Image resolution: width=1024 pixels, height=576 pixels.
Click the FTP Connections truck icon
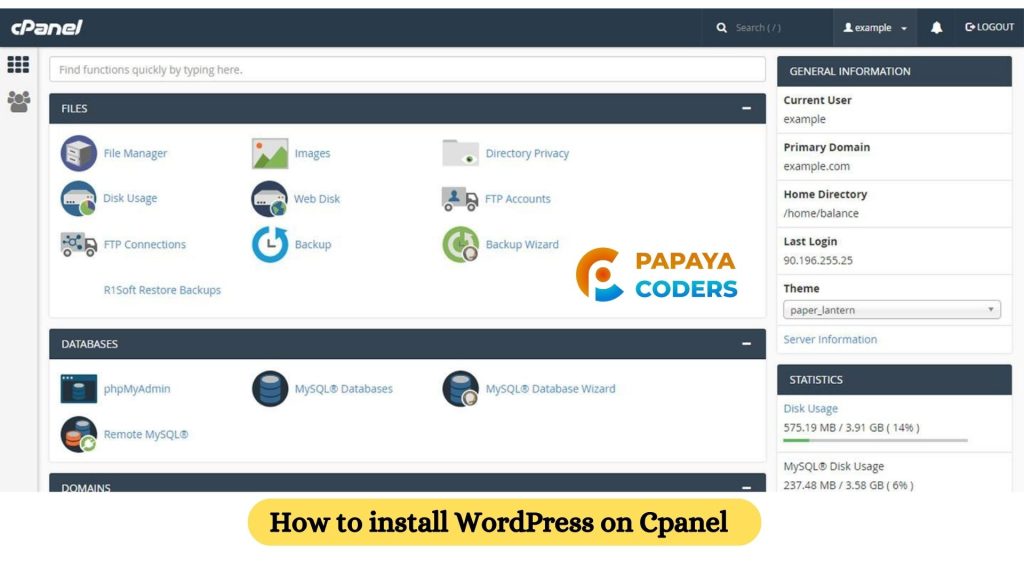point(78,244)
